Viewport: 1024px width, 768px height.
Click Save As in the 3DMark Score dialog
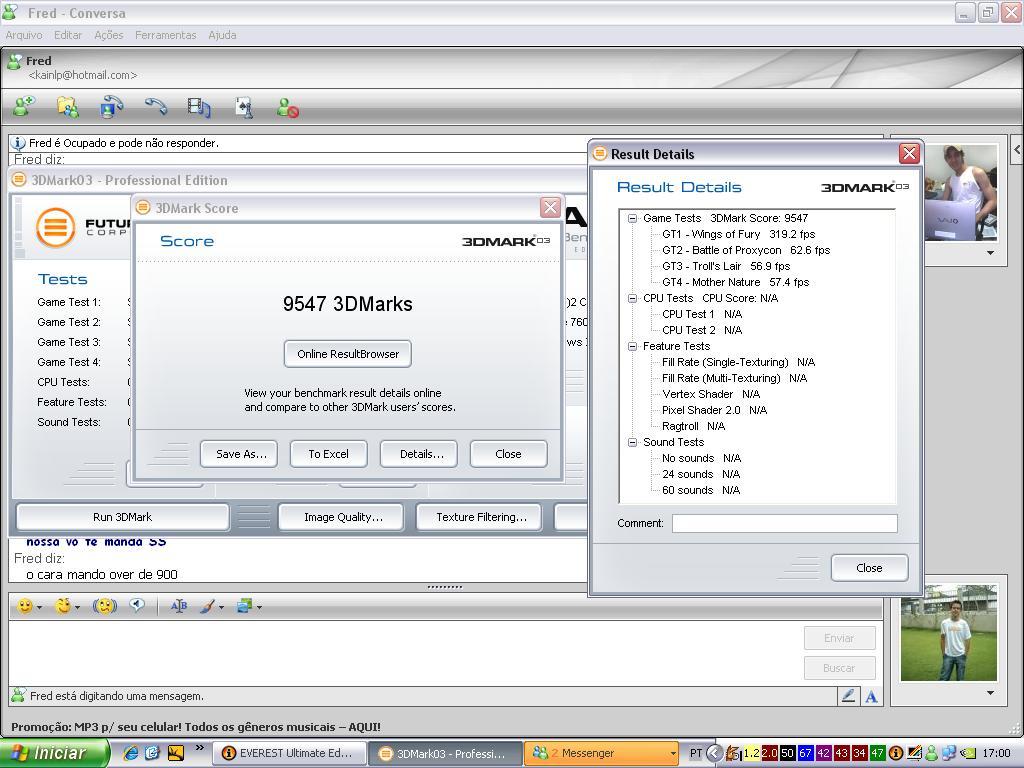(x=239, y=454)
